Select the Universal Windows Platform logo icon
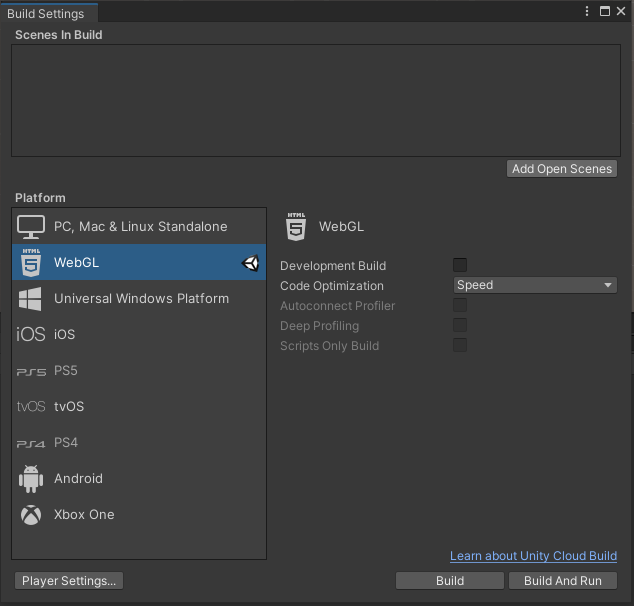Image resolution: width=634 pixels, height=606 pixels. (30, 299)
